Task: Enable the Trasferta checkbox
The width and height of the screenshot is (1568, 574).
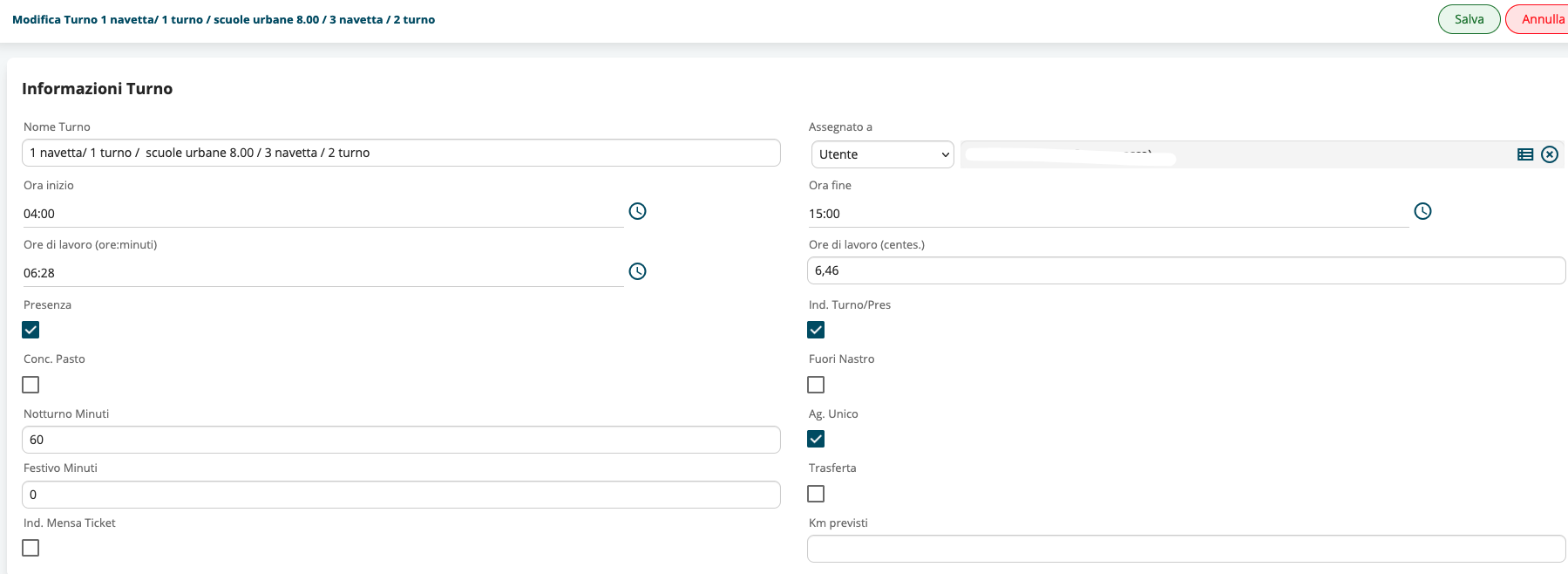Action: (x=816, y=494)
